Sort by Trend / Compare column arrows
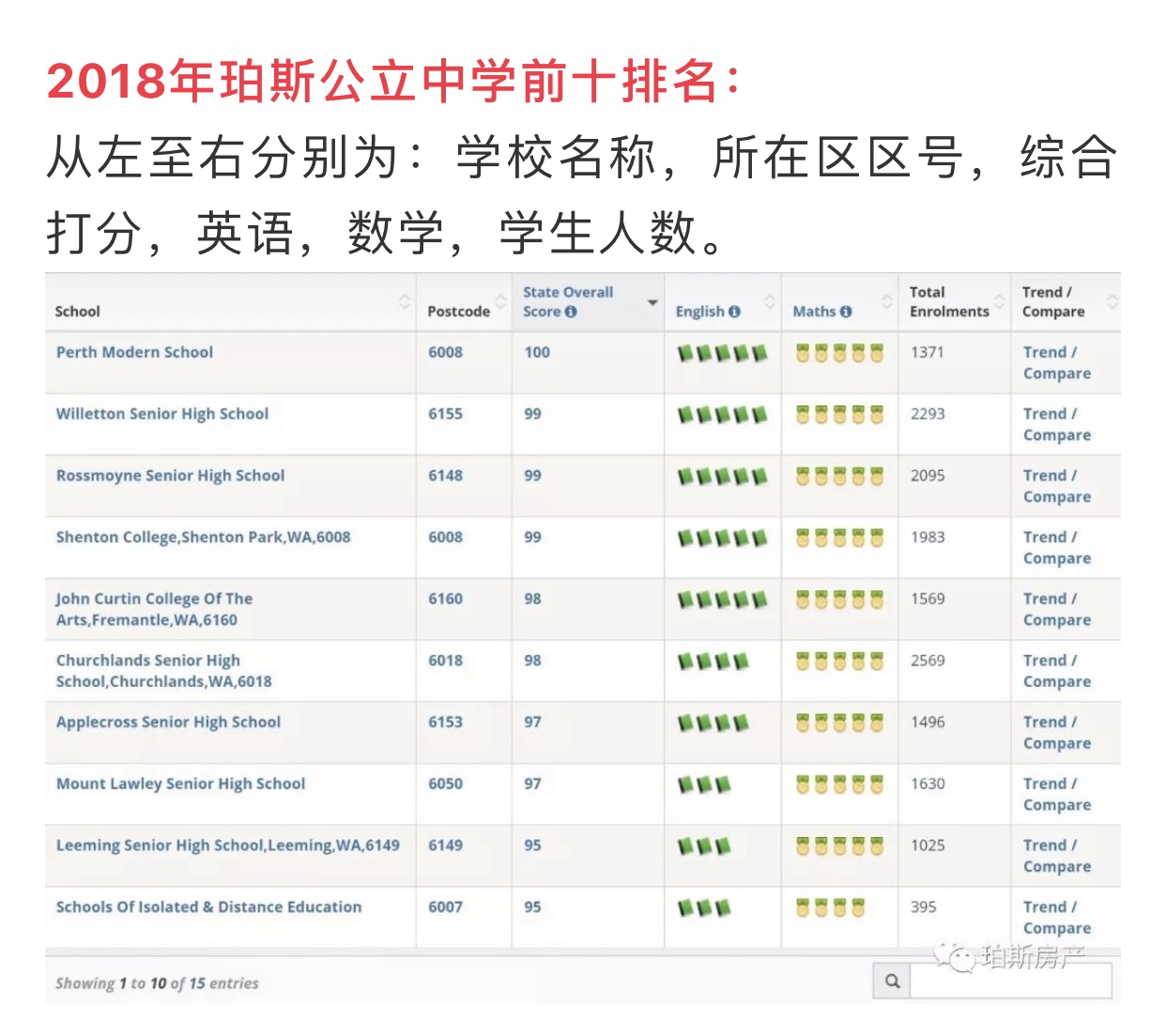This screenshot has height=1036, width=1166. tap(1112, 302)
